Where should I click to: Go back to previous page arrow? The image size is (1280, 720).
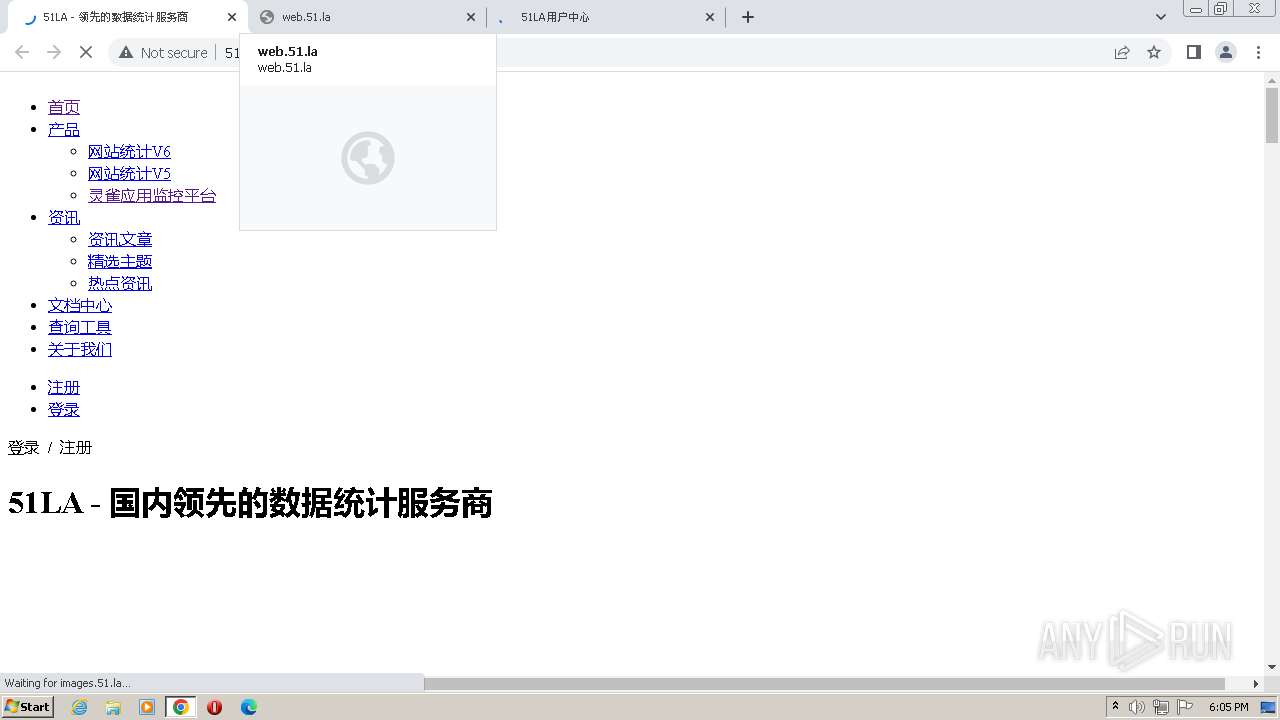click(x=22, y=52)
